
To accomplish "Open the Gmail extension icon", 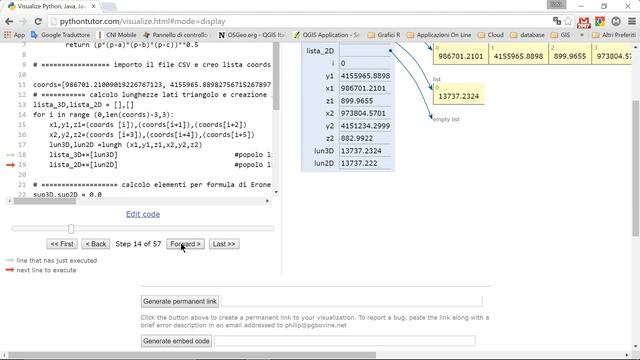I will [584, 22].
